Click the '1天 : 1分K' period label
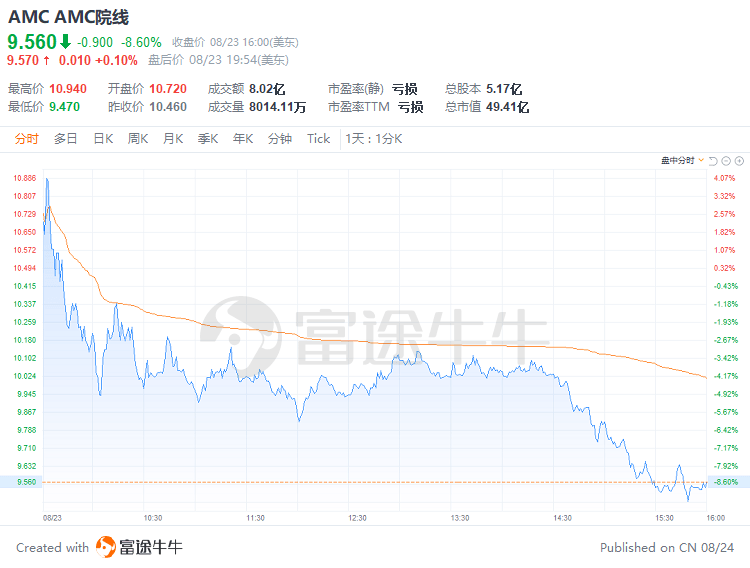 [x=374, y=139]
